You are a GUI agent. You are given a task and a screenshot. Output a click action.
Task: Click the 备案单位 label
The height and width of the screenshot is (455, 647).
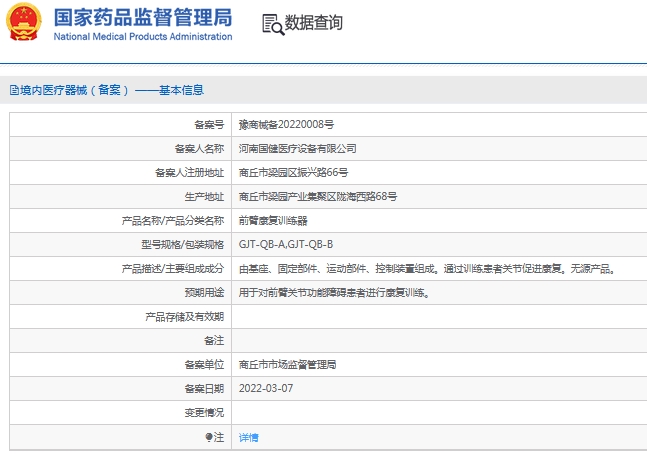(x=204, y=365)
